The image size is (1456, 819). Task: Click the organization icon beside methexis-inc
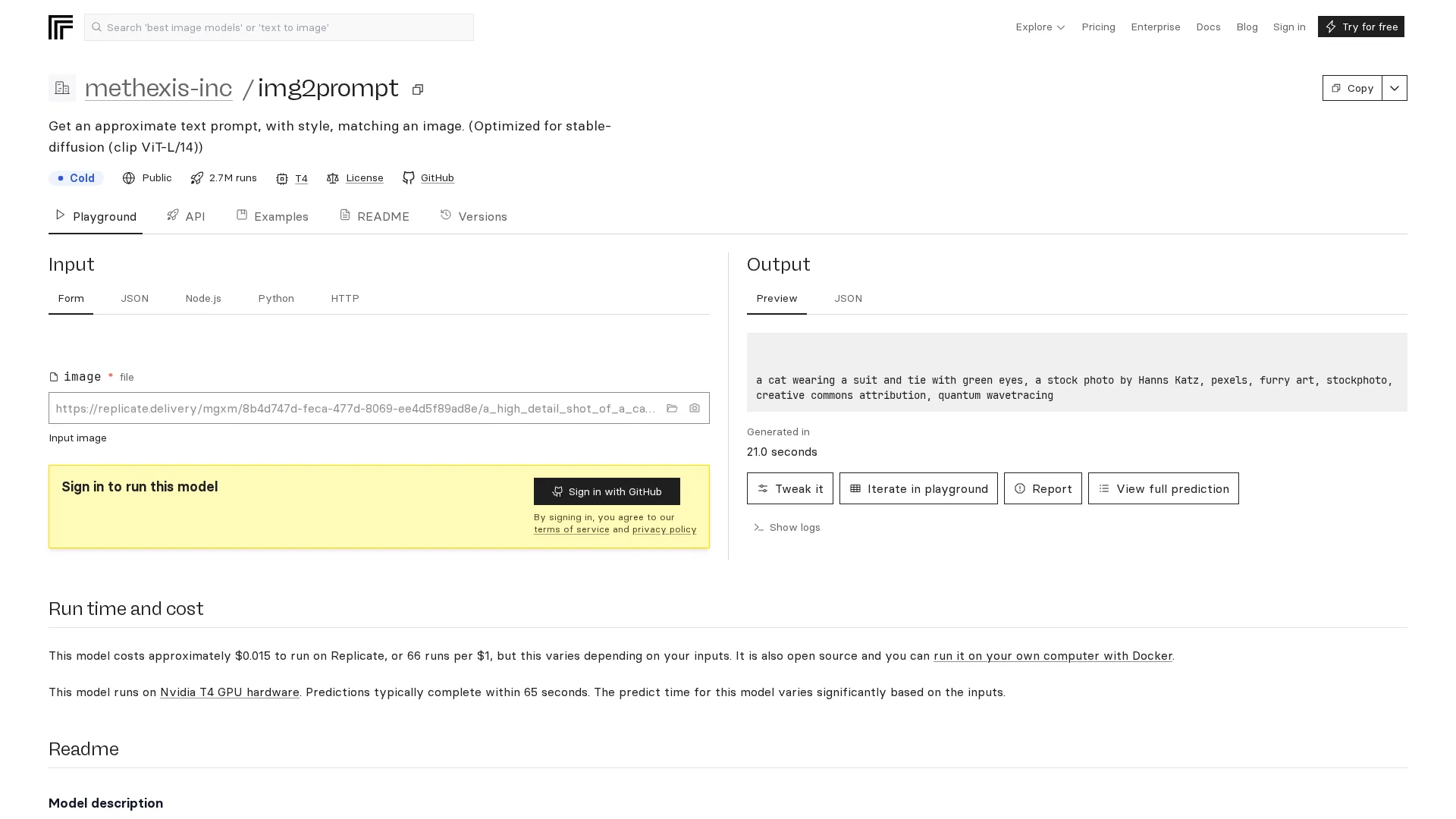point(62,88)
